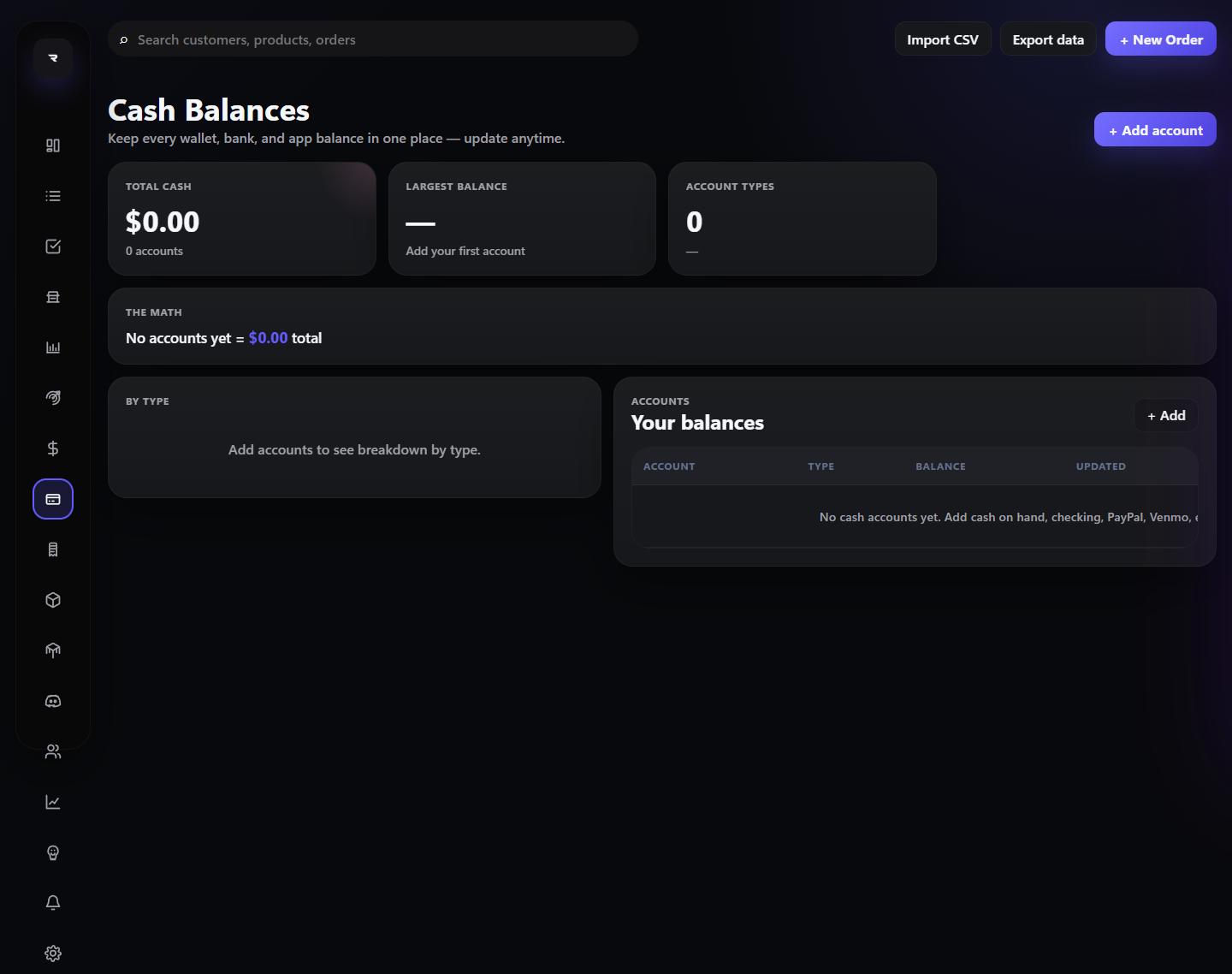Click the Add account button

1155,130
